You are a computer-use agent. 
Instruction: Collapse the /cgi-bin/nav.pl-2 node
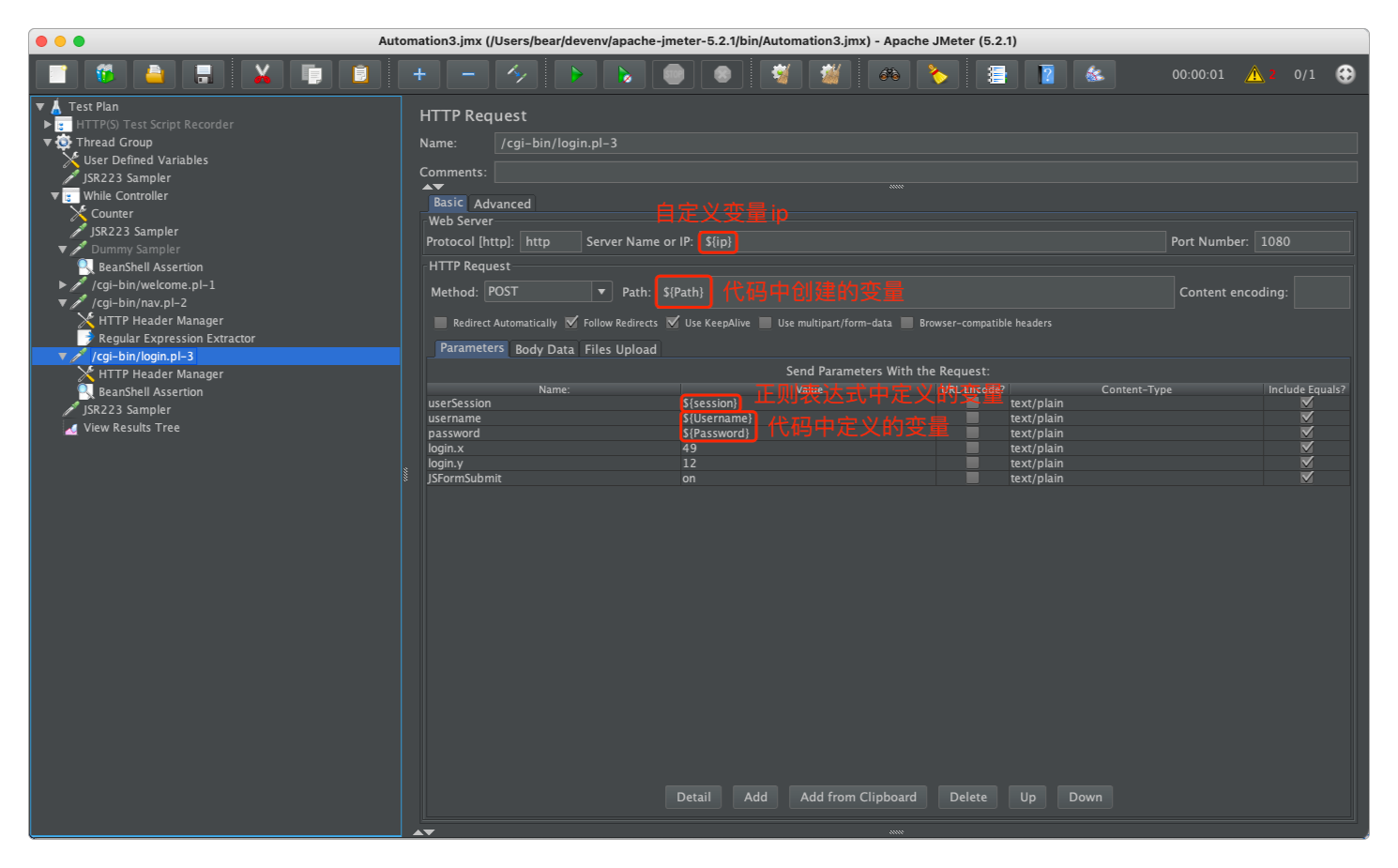coord(63,303)
